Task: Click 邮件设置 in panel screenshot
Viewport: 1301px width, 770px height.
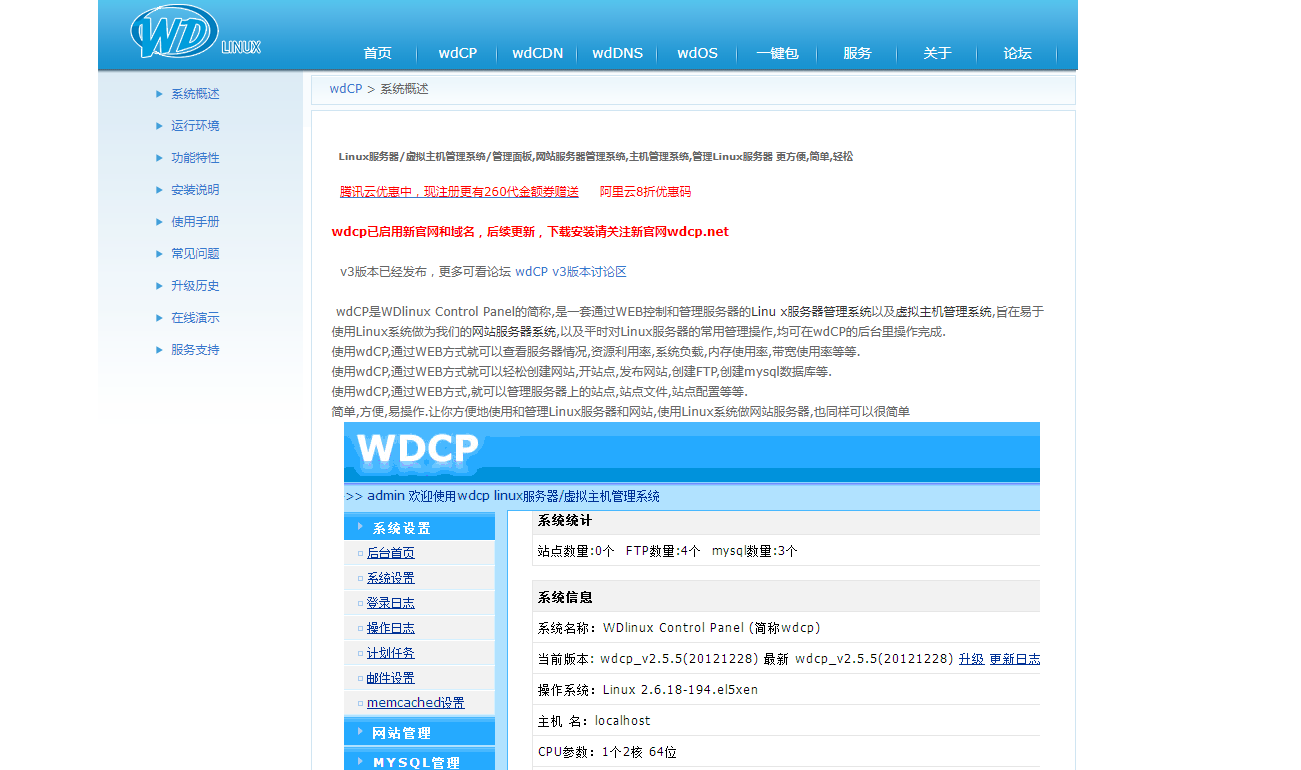Action: [x=390, y=678]
